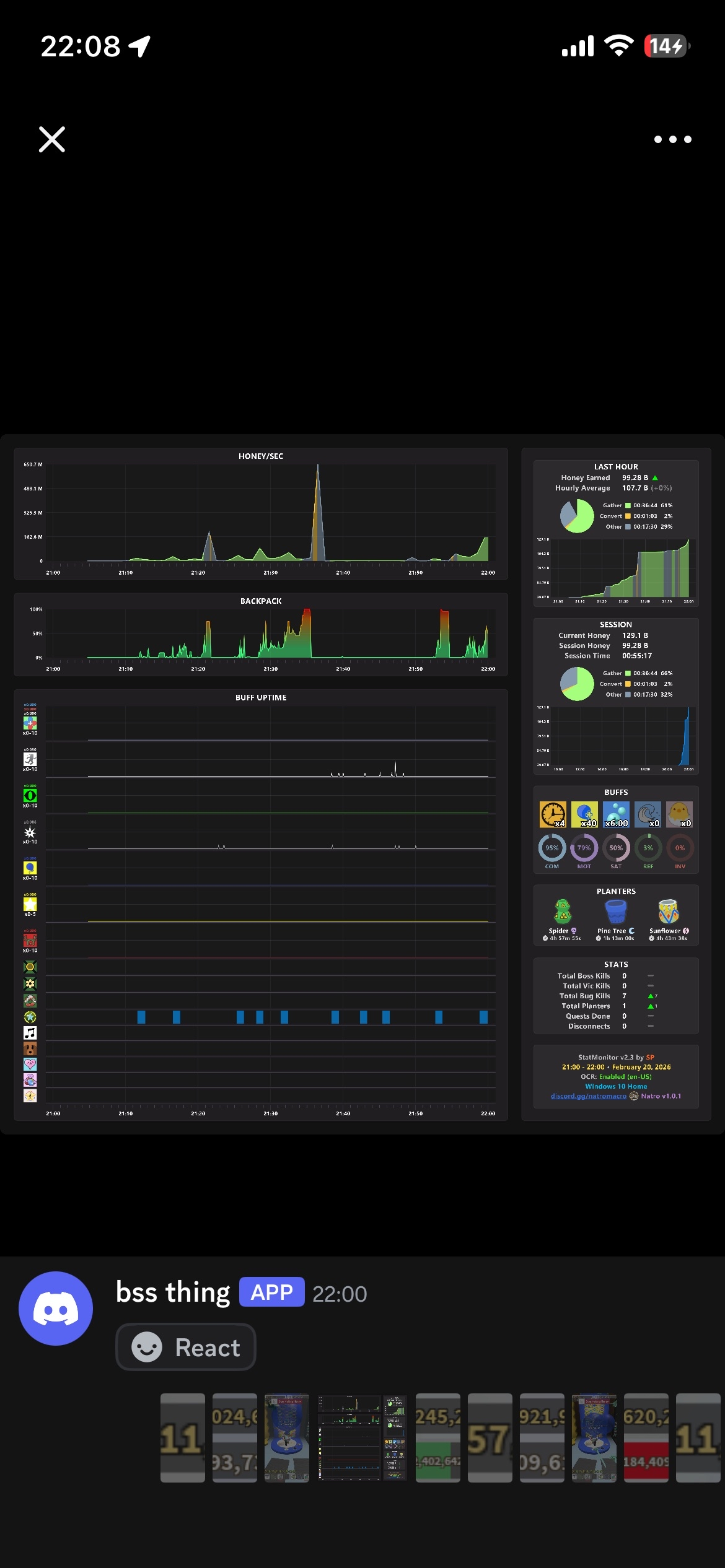
Task: Tap the bss thing Discord avatar
Action: click(56, 1308)
